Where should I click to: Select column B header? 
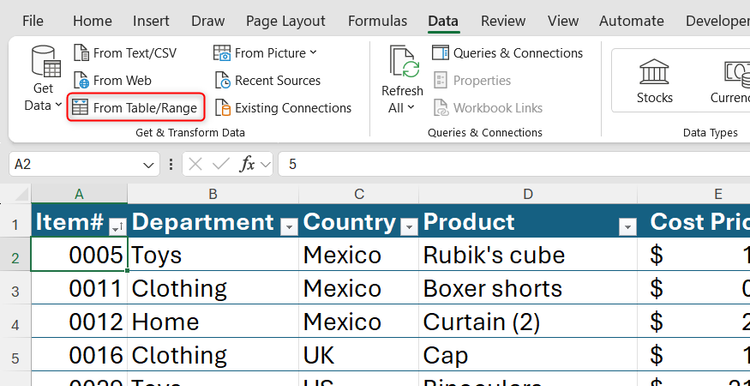click(213, 194)
